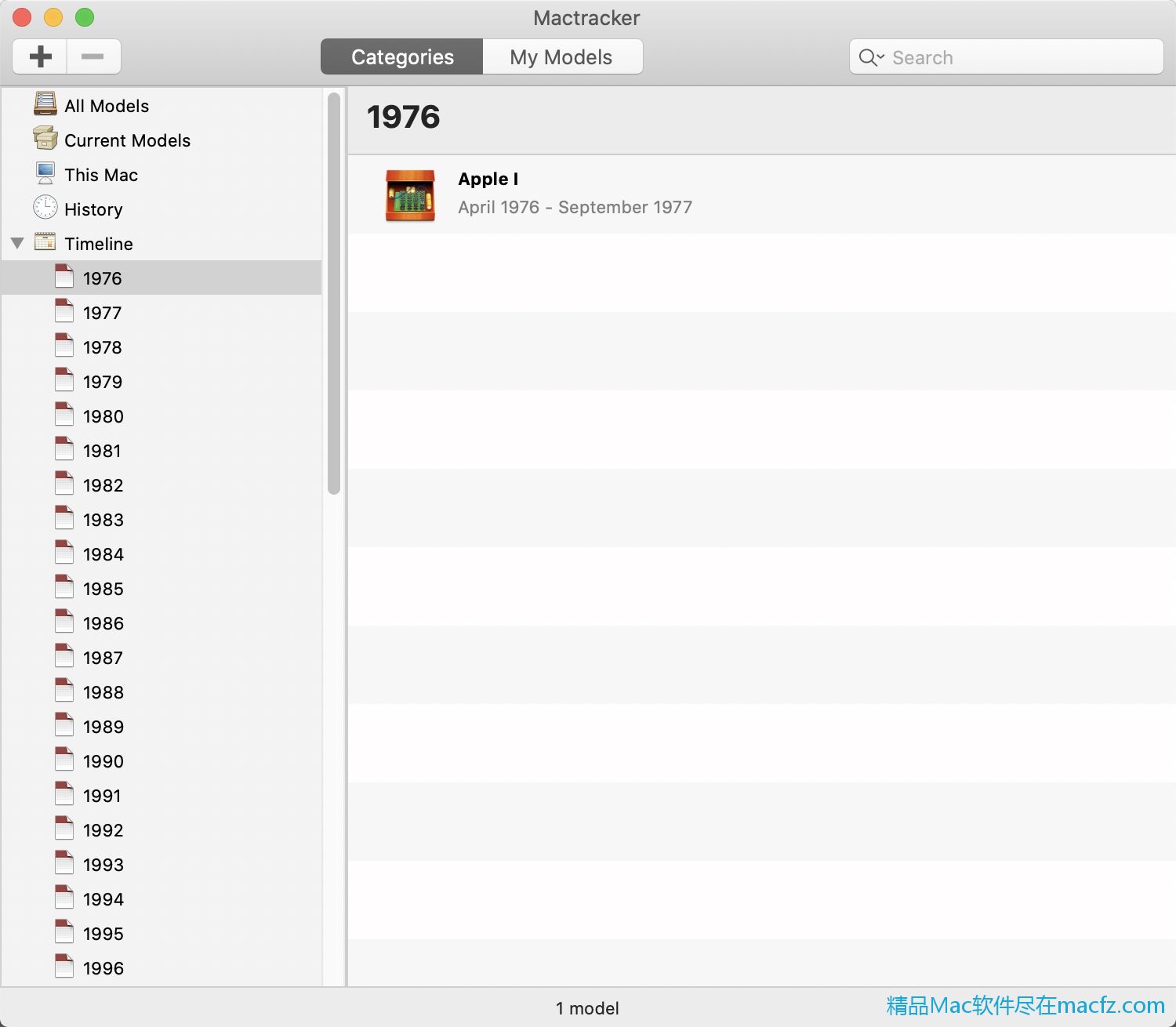The height and width of the screenshot is (1027, 1176).
Task: Click the page icon beside 1981
Action: [64, 449]
